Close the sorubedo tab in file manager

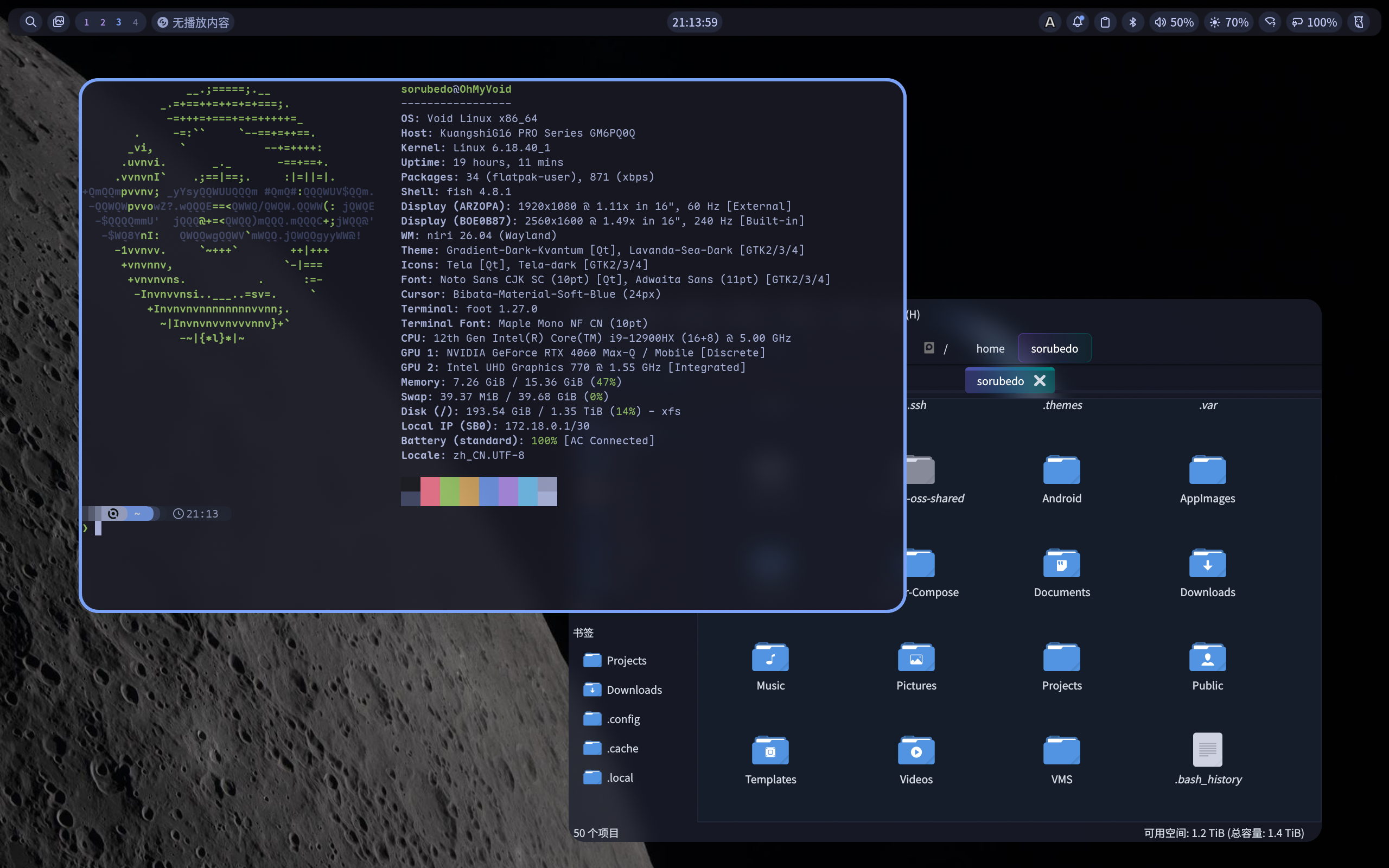tap(1040, 381)
